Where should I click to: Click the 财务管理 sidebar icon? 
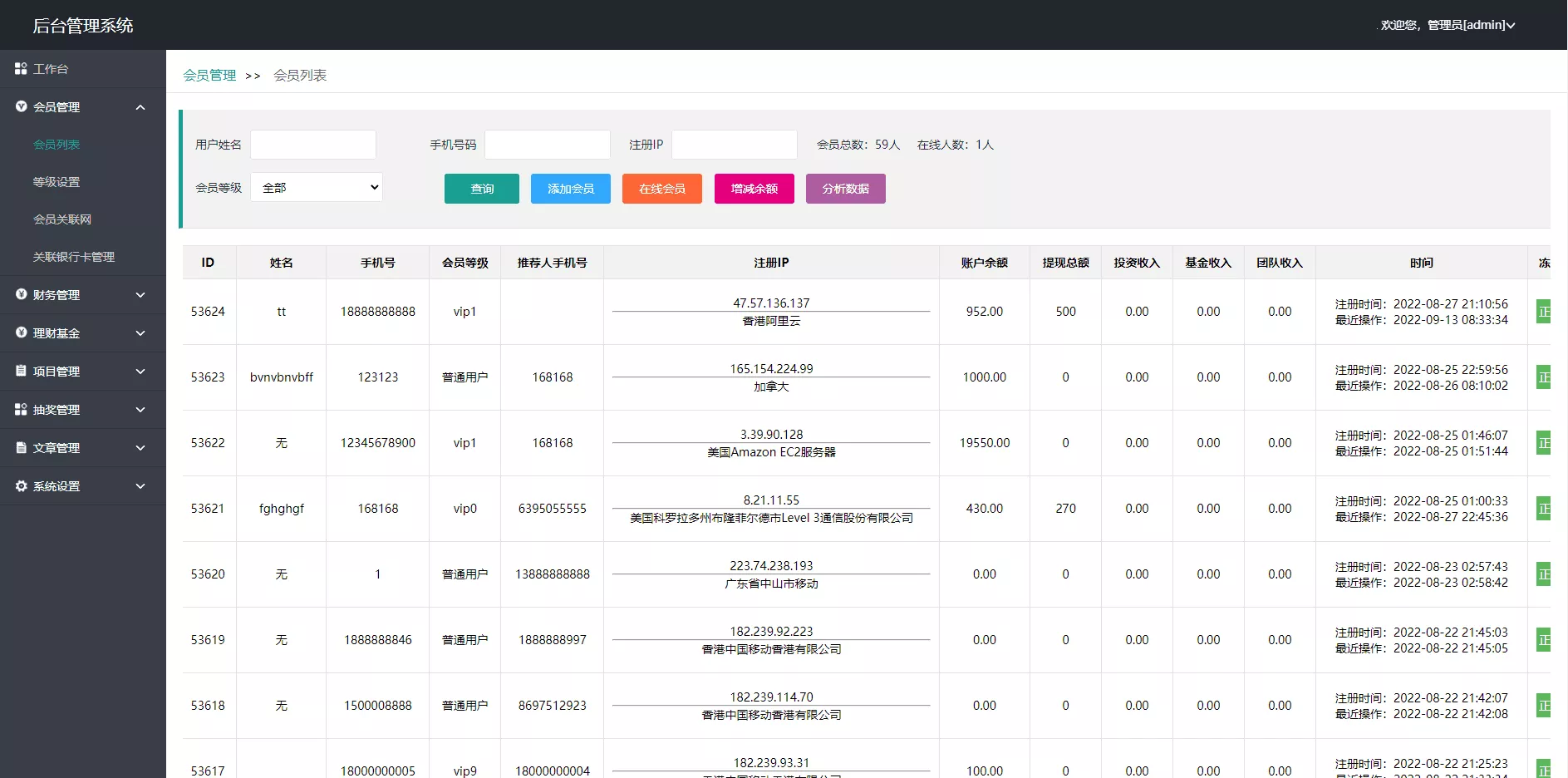click(21, 295)
